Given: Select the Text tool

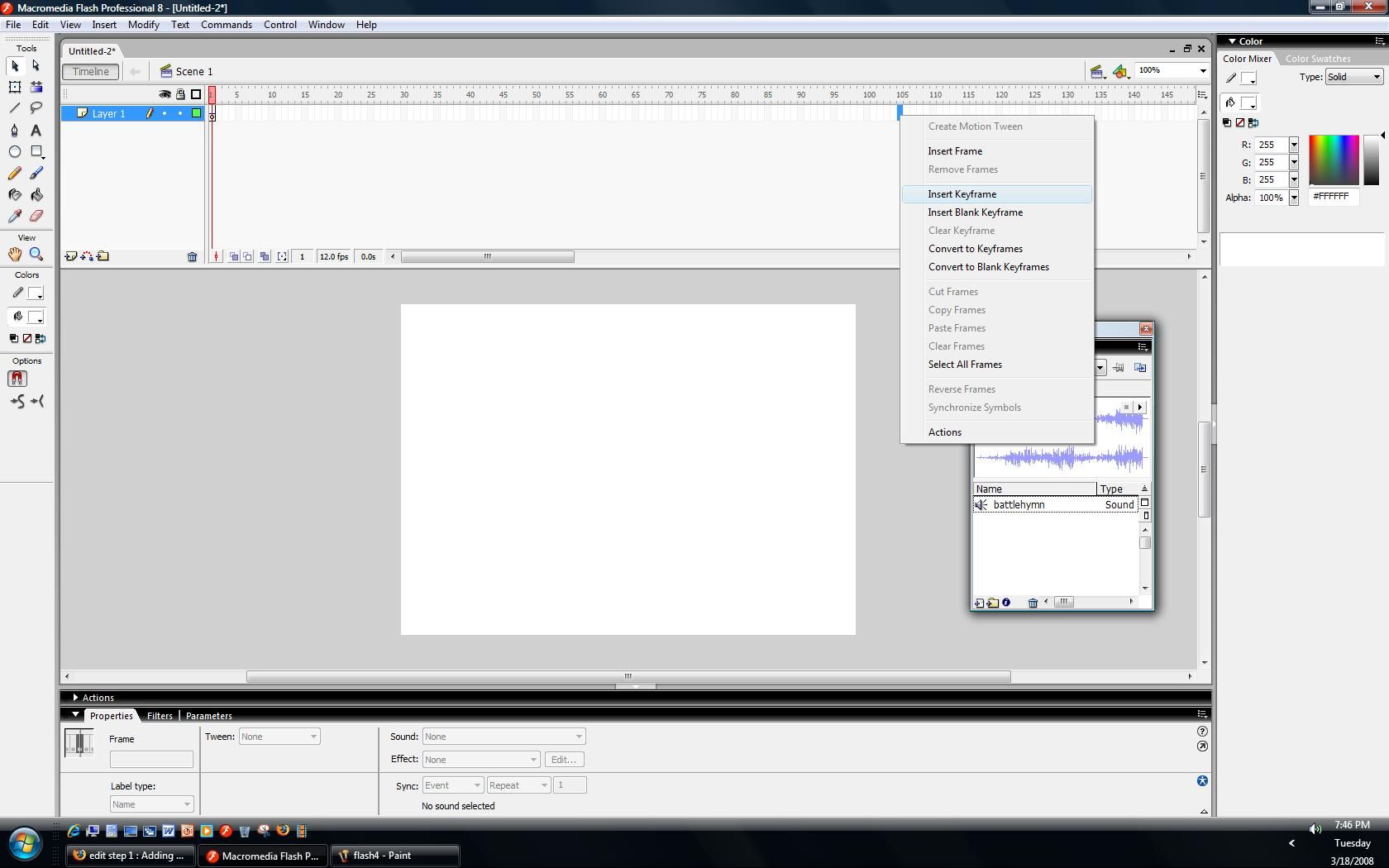Looking at the screenshot, I should click(36, 130).
